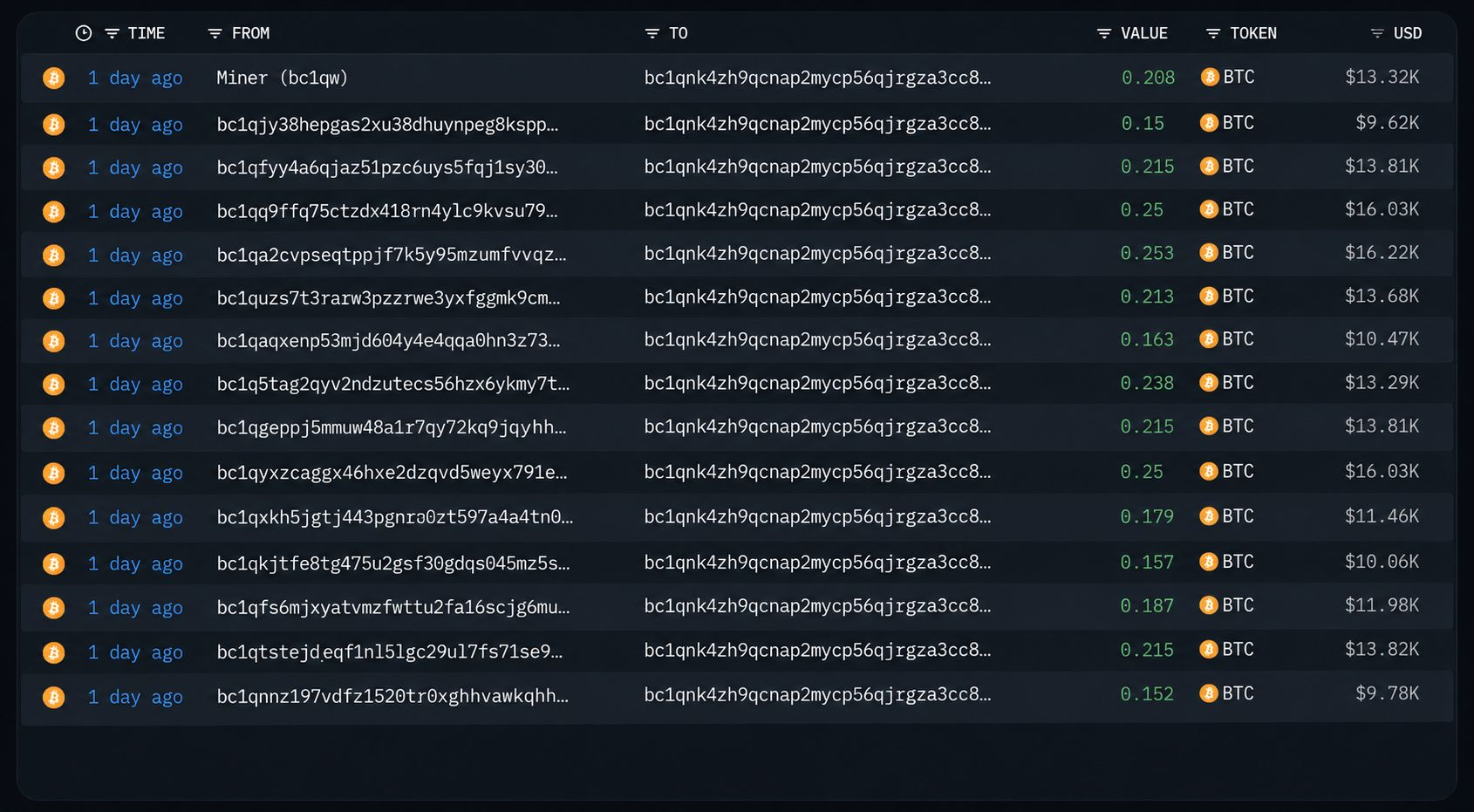Open sender address bc1qfs6mjxyatvmzfwttu2fa16scjg6mu...
Screen dimensions: 1474x812
pyautogui.click(x=393, y=607)
